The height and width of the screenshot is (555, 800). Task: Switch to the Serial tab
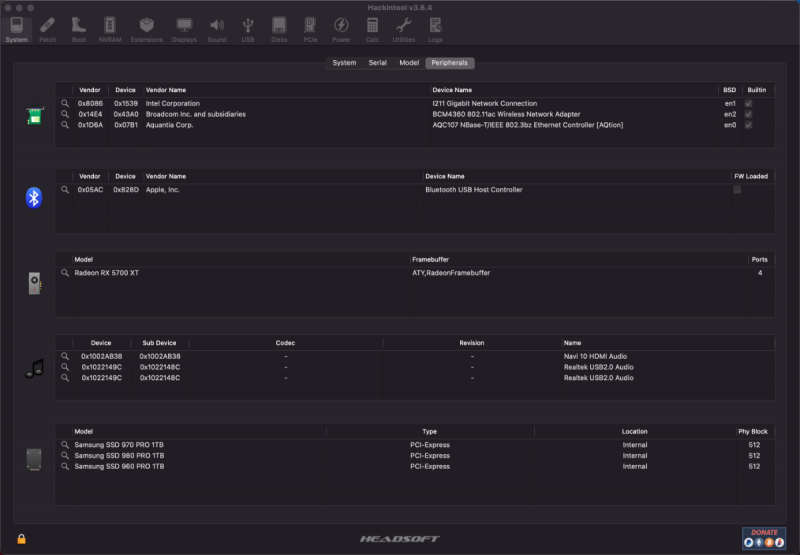377,63
